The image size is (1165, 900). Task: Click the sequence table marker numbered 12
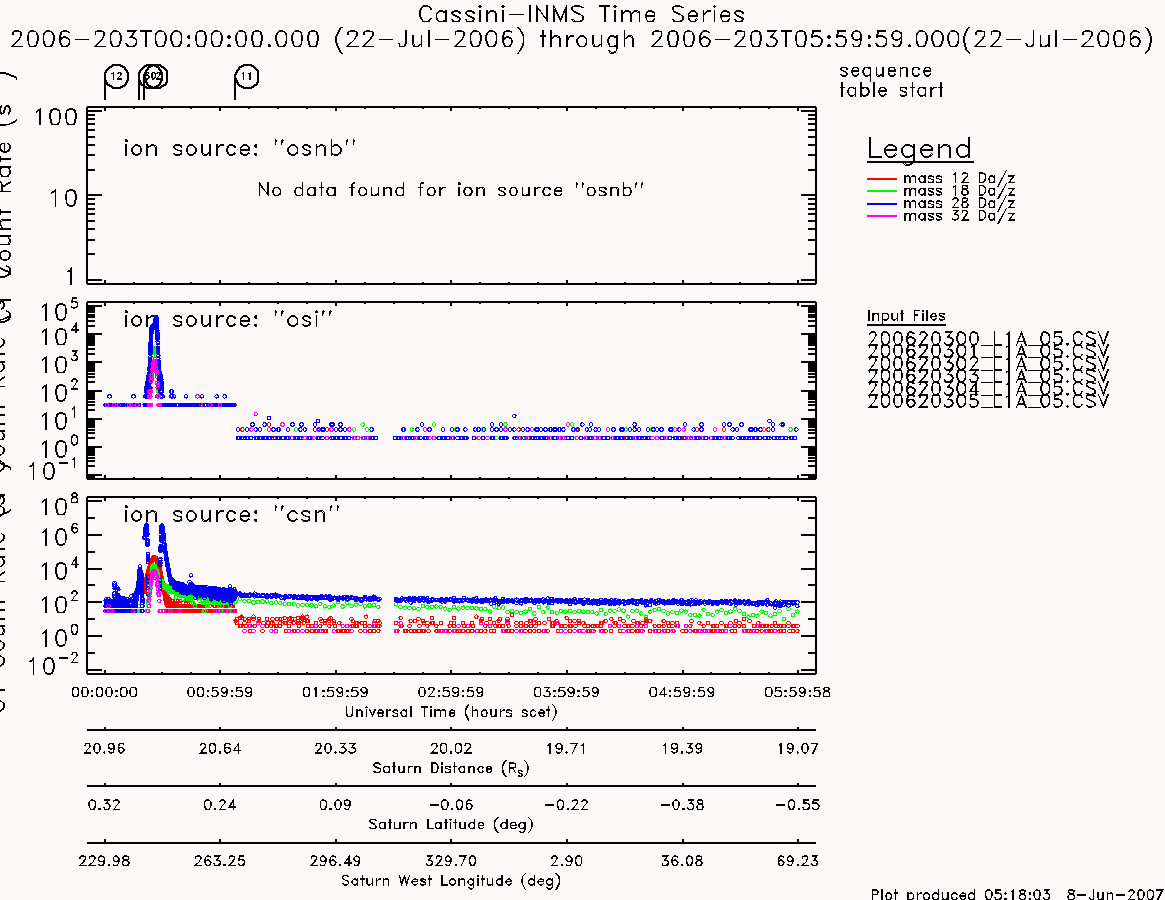tap(117, 77)
